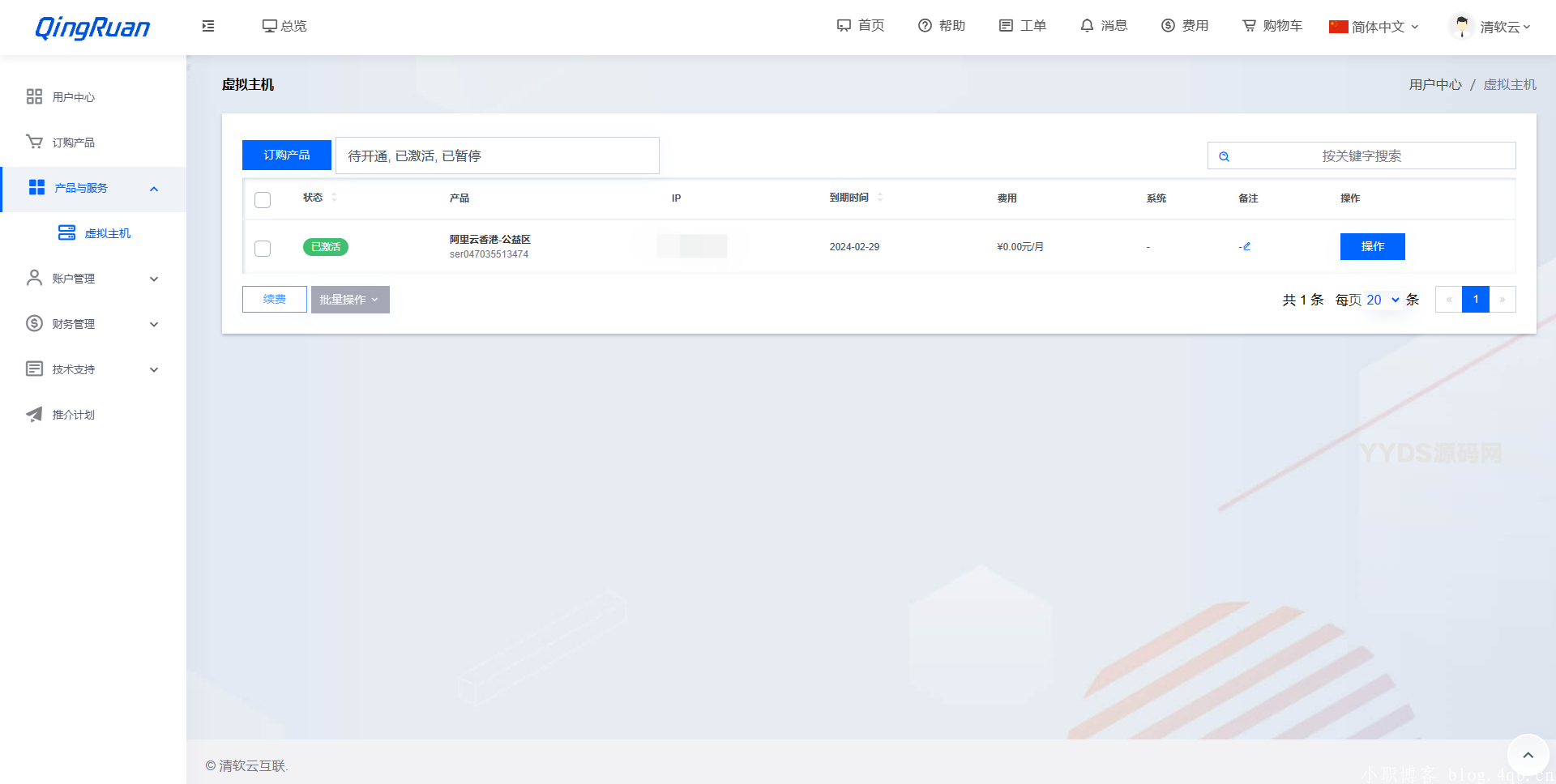This screenshot has width=1556, height=784.
Task: Sort by 到期时间 using the sort arrows
Action: tap(878, 197)
